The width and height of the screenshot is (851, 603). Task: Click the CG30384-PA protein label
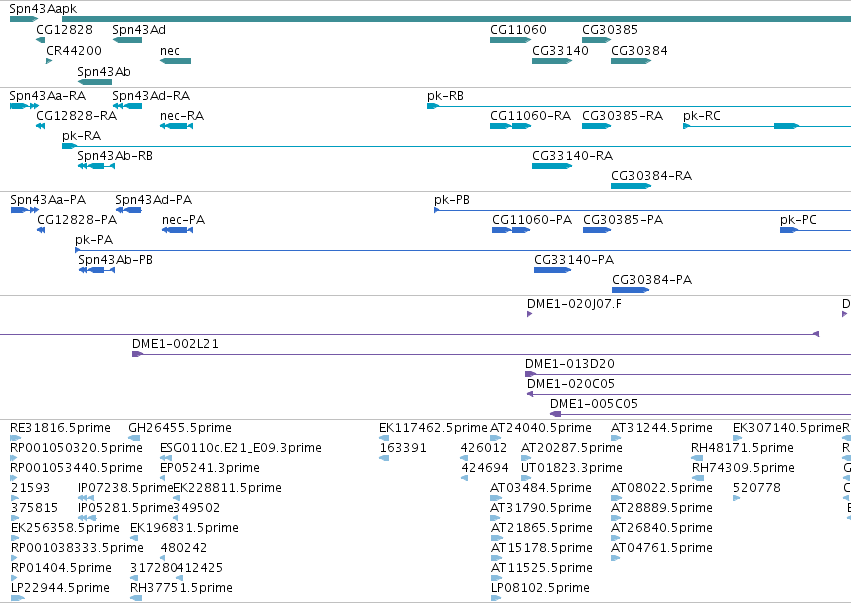coord(652,281)
